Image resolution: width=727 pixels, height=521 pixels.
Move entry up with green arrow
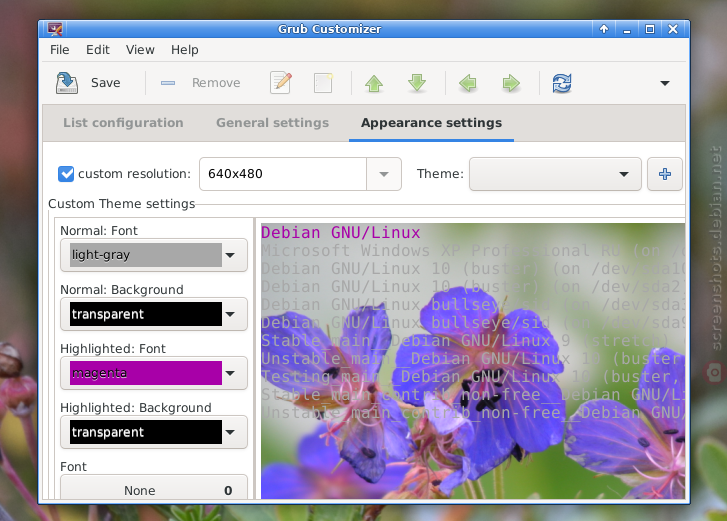(x=374, y=83)
